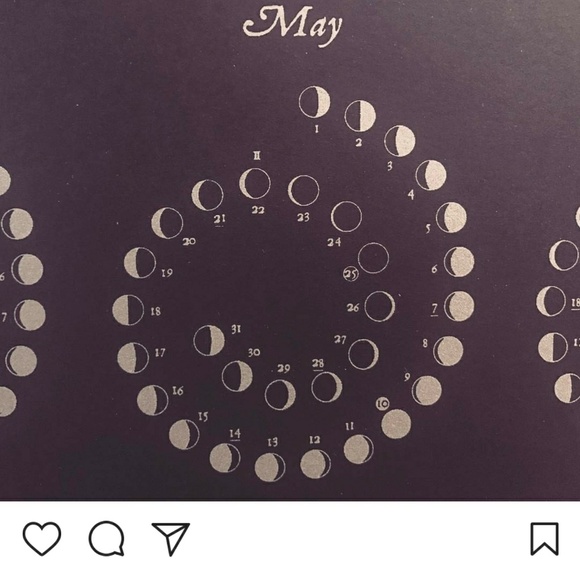Click the Gemini symbol above day 22
The height and width of the screenshot is (579, 580).
pos(257,155)
